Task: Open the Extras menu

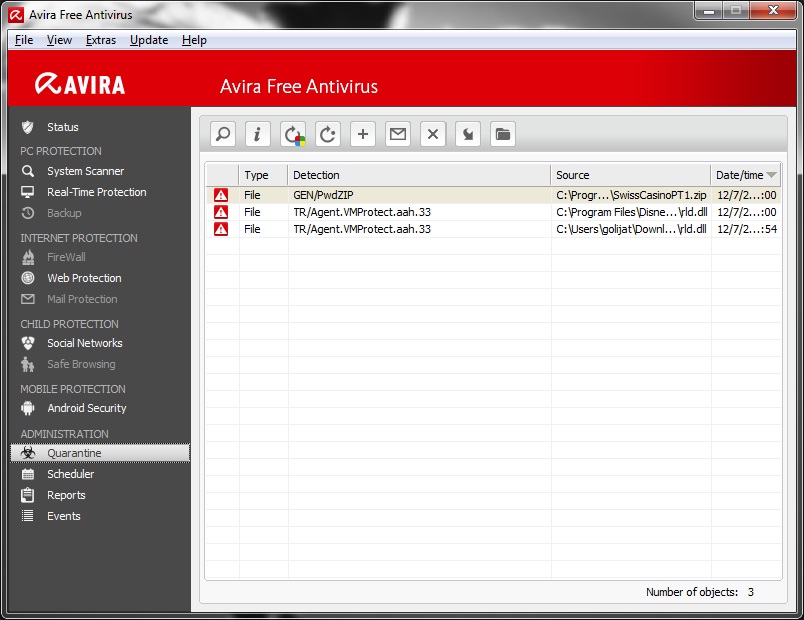Action: [100, 40]
